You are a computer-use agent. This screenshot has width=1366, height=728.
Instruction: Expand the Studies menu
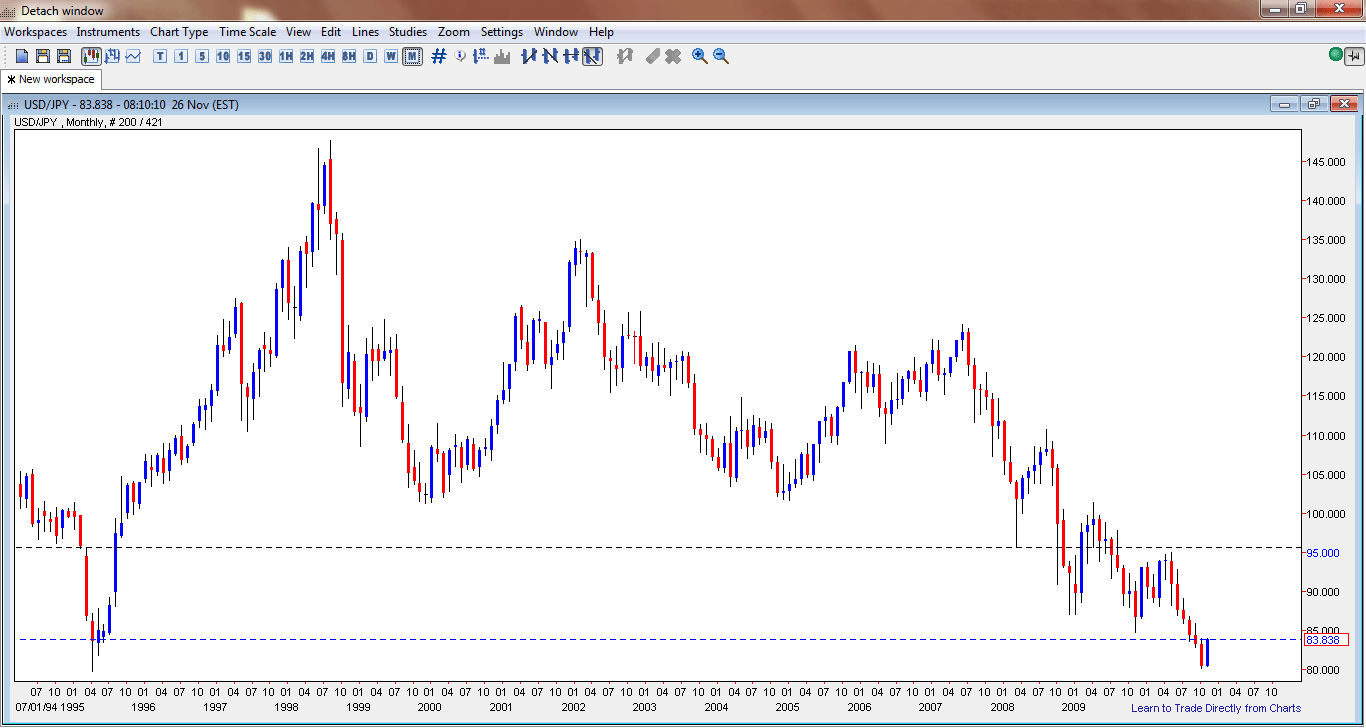tap(407, 32)
